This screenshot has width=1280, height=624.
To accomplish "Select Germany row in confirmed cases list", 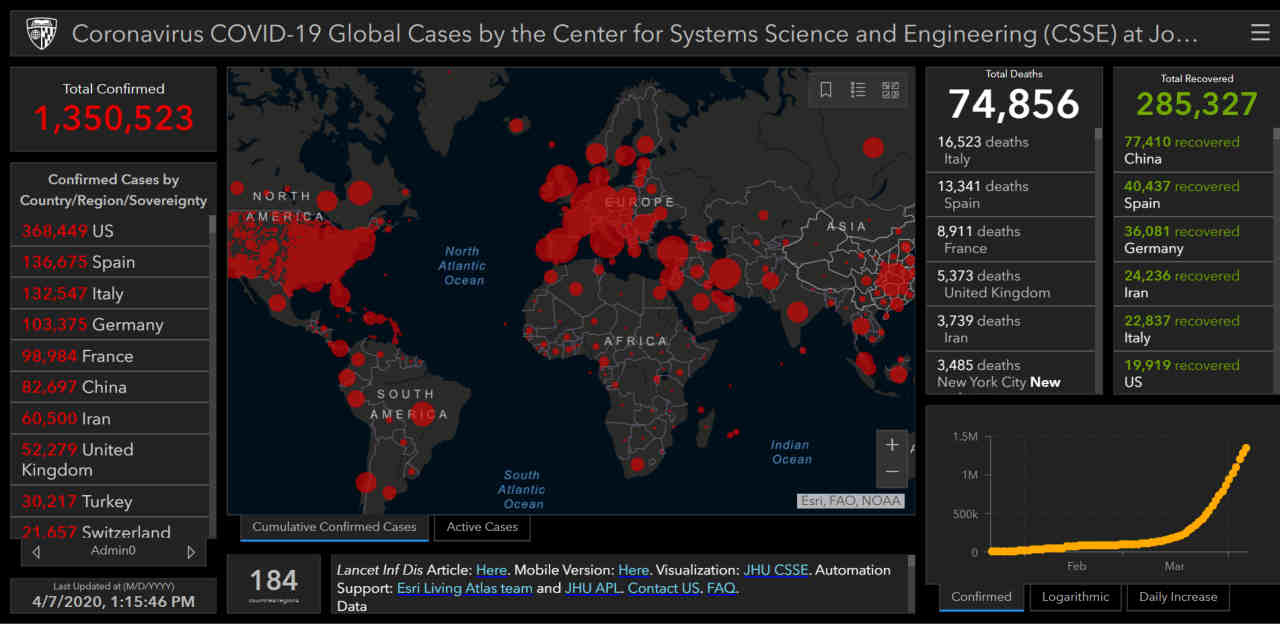I will click(111, 324).
